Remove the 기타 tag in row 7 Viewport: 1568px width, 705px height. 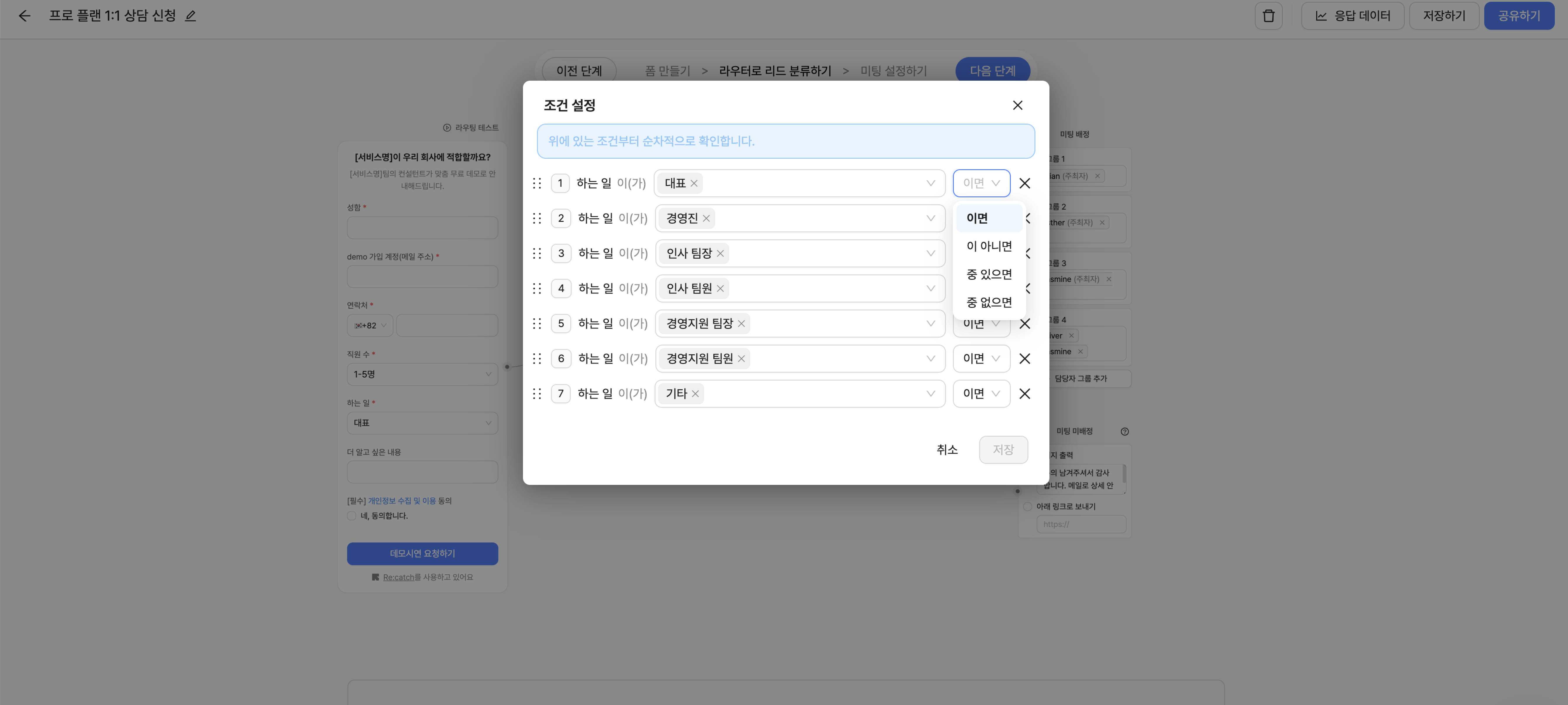(695, 393)
